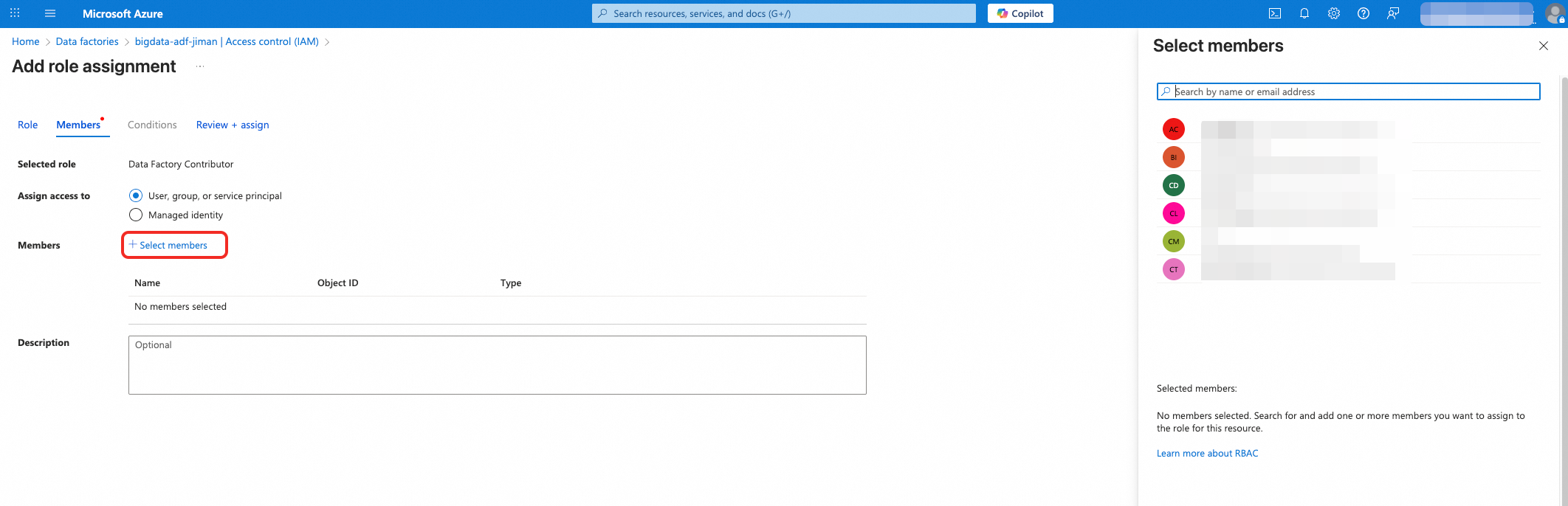This screenshot has height=506, width=1568.
Task: Click into the Description text box
Action: [x=498, y=365]
